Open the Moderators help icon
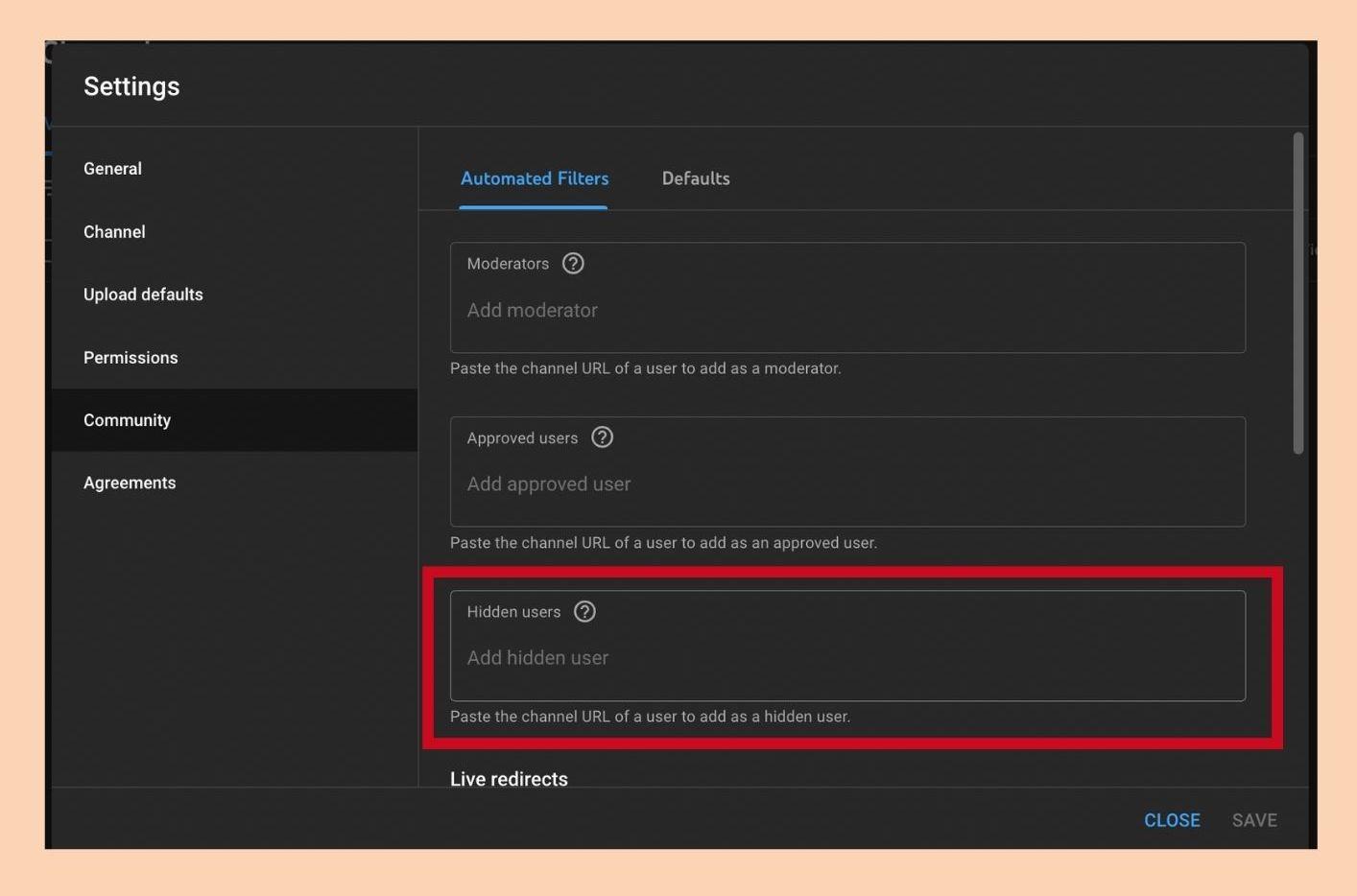This screenshot has width=1357, height=896. tap(573, 264)
